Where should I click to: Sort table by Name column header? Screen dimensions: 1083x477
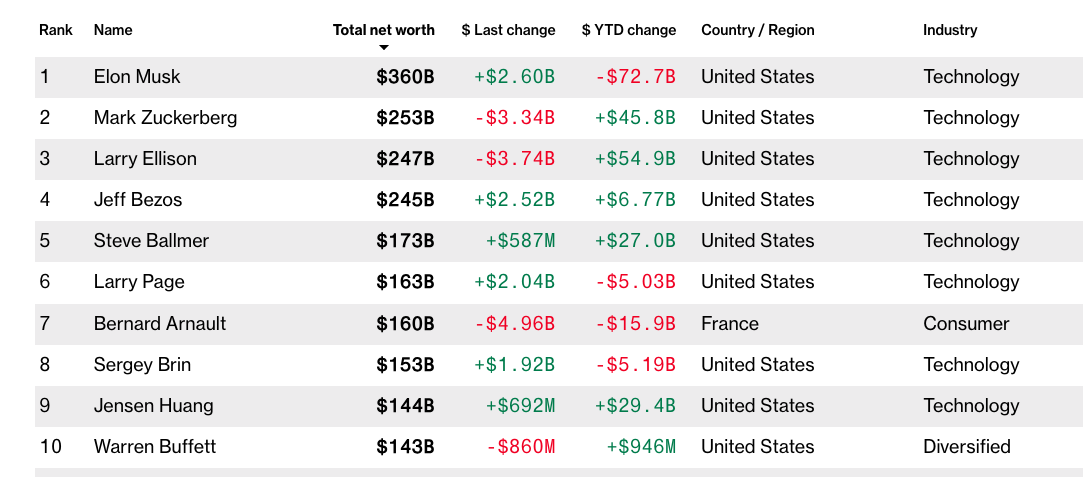[x=113, y=30]
